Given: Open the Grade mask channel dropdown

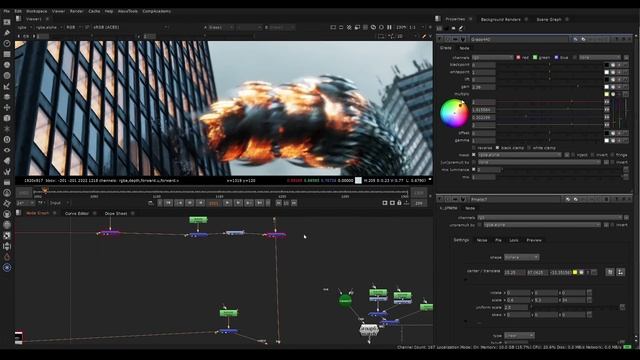Looking at the screenshot, I should pos(520,155).
